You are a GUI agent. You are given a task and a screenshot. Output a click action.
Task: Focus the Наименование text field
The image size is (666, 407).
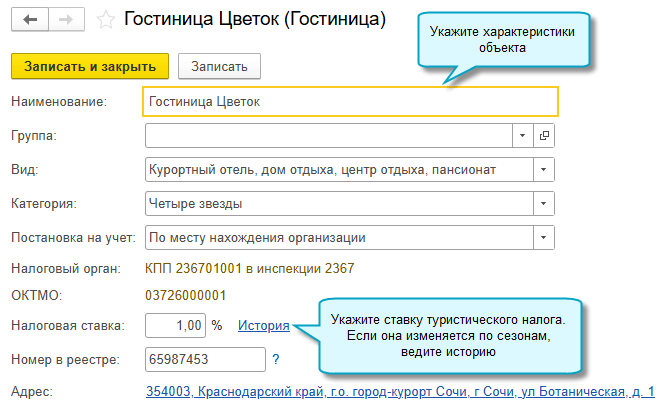tap(350, 101)
